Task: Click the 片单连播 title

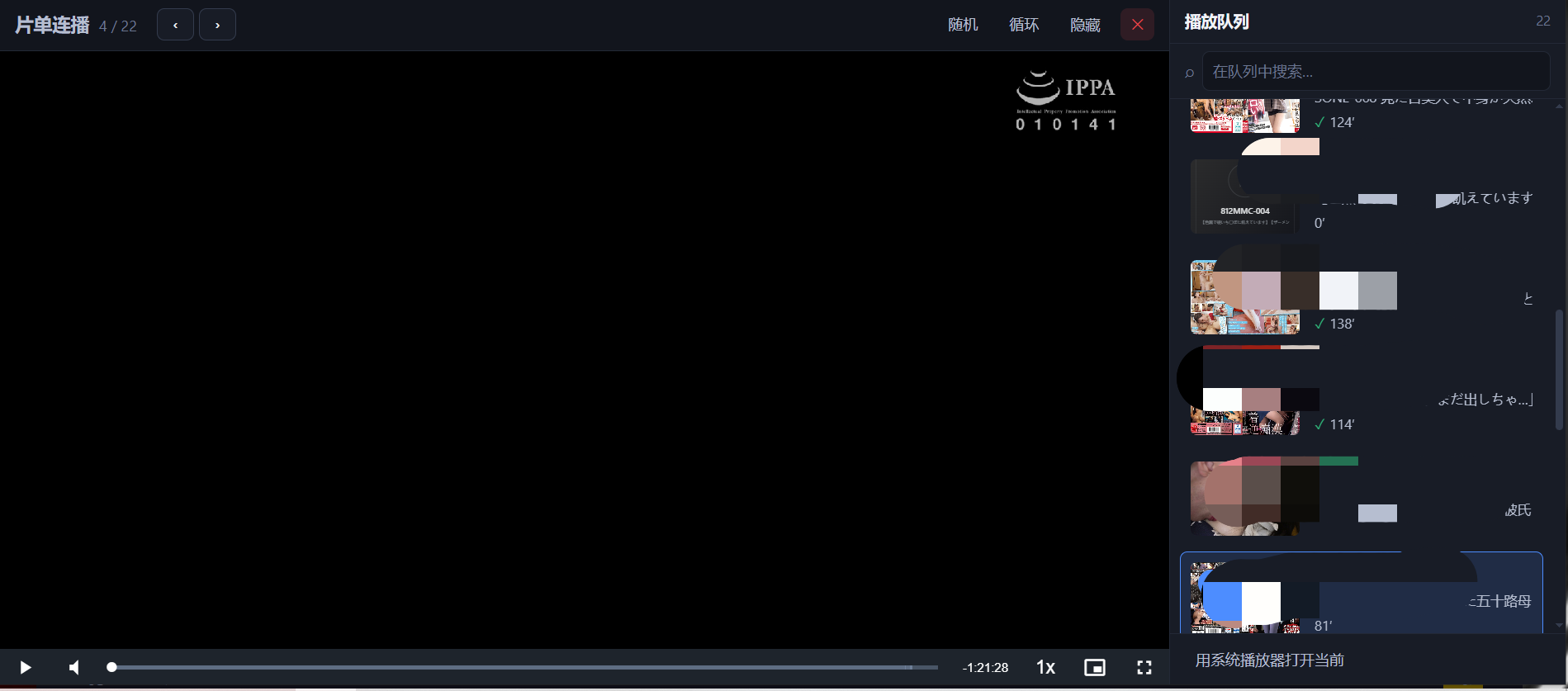Action: click(x=52, y=26)
